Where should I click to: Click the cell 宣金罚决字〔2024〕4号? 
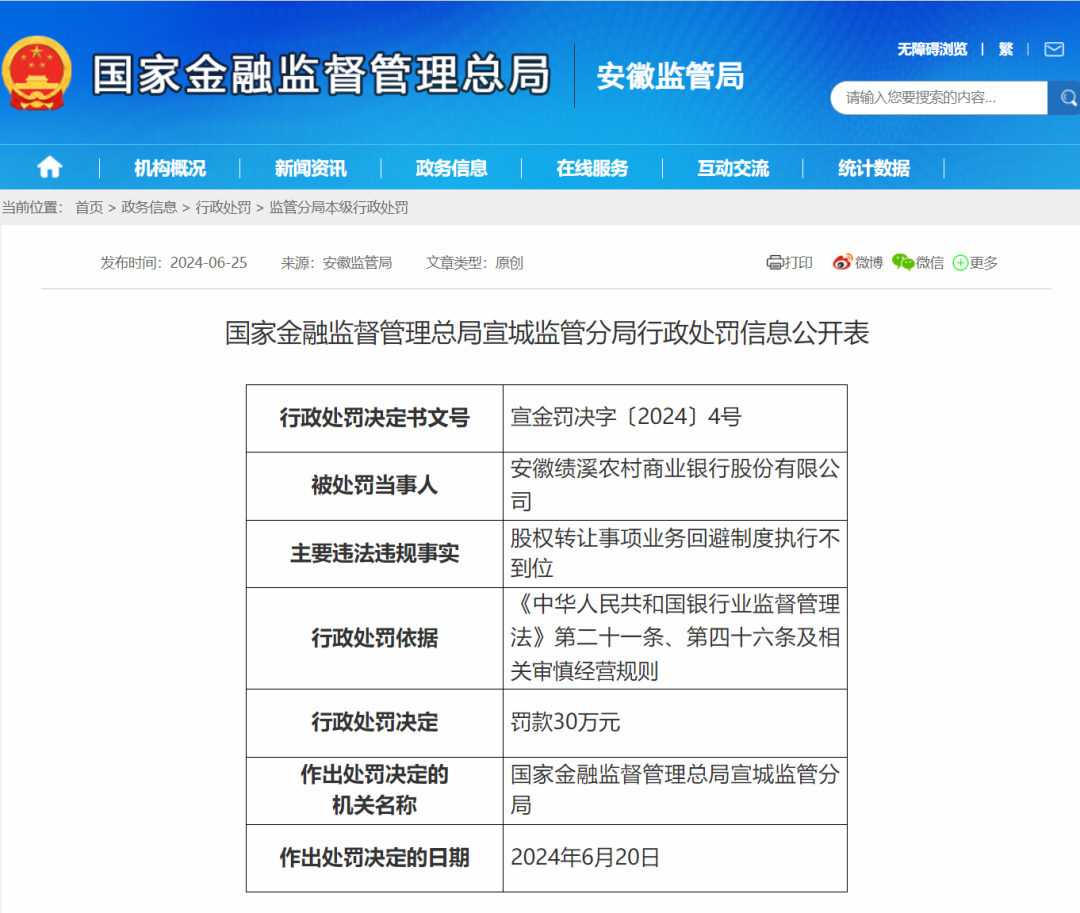click(675, 418)
